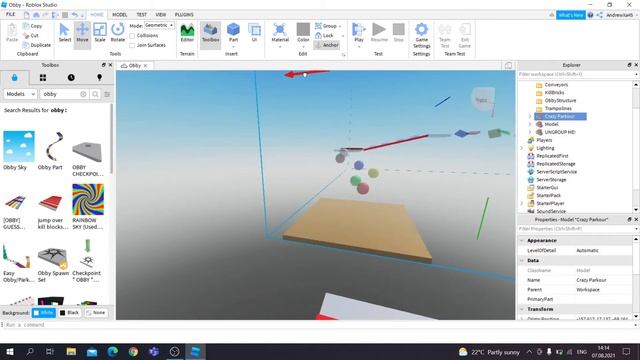640x360 pixels.
Task: Open the Mode Geometric dropdown
Action: click(x=159, y=25)
